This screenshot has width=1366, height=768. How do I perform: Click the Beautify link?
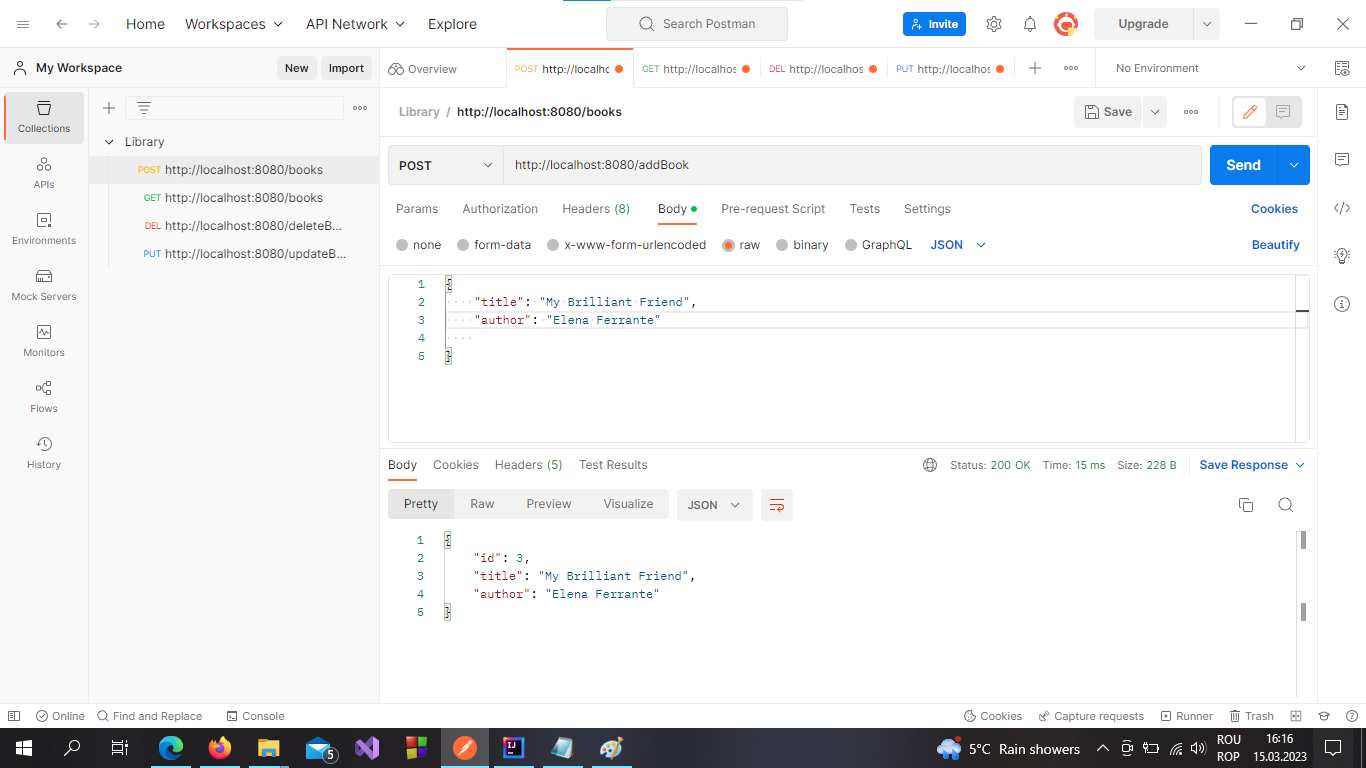[x=1276, y=245]
